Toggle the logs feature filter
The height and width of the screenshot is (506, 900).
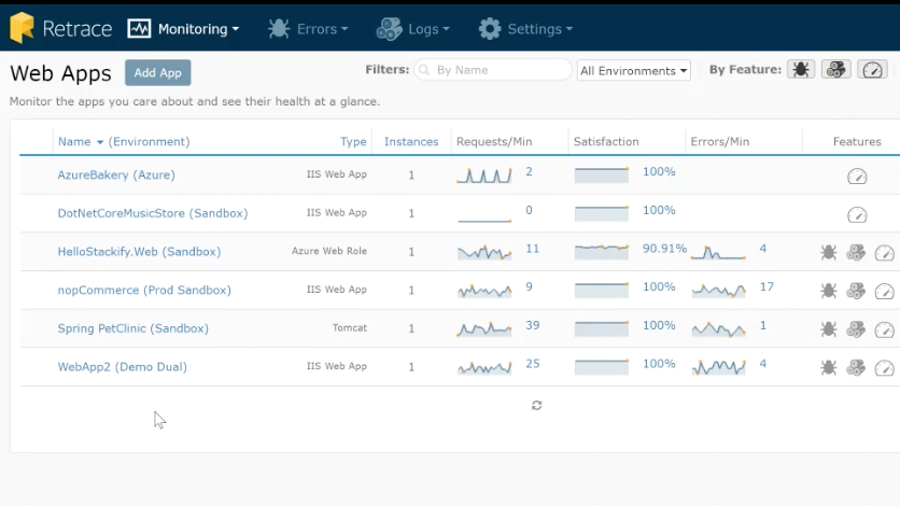pos(836,70)
